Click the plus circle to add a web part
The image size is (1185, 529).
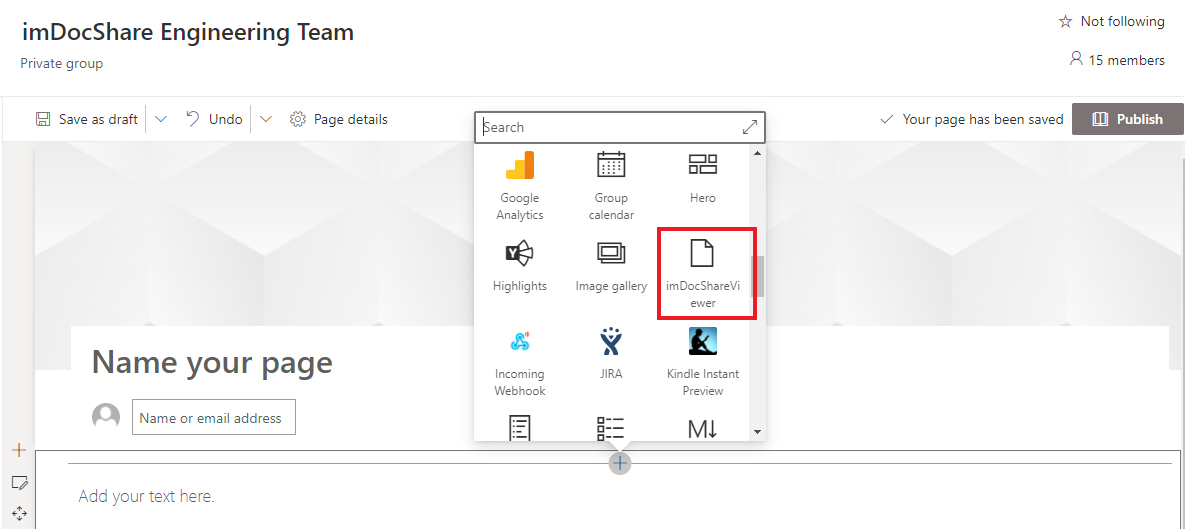pos(619,462)
